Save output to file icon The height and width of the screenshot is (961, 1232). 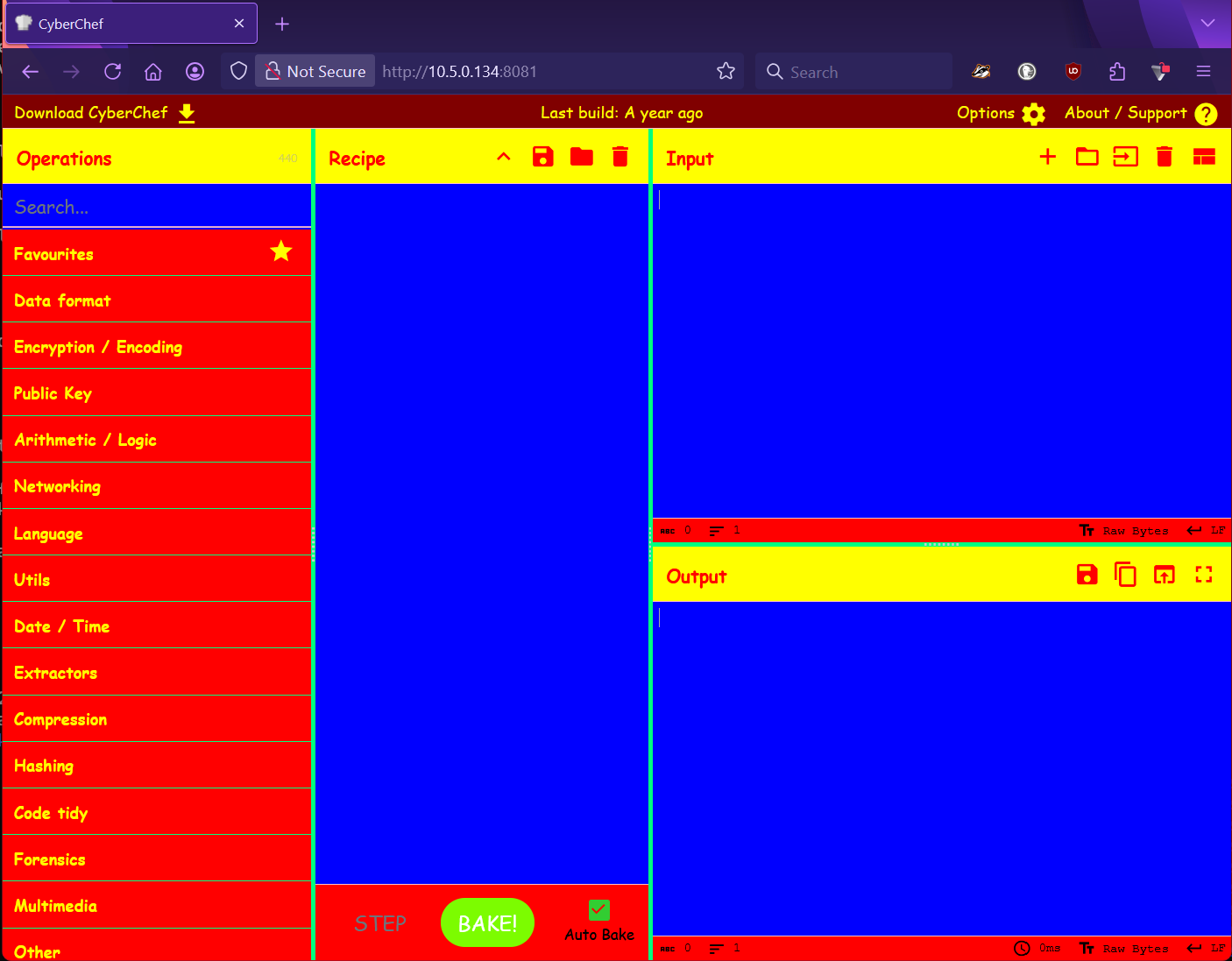[x=1087, y=575]
